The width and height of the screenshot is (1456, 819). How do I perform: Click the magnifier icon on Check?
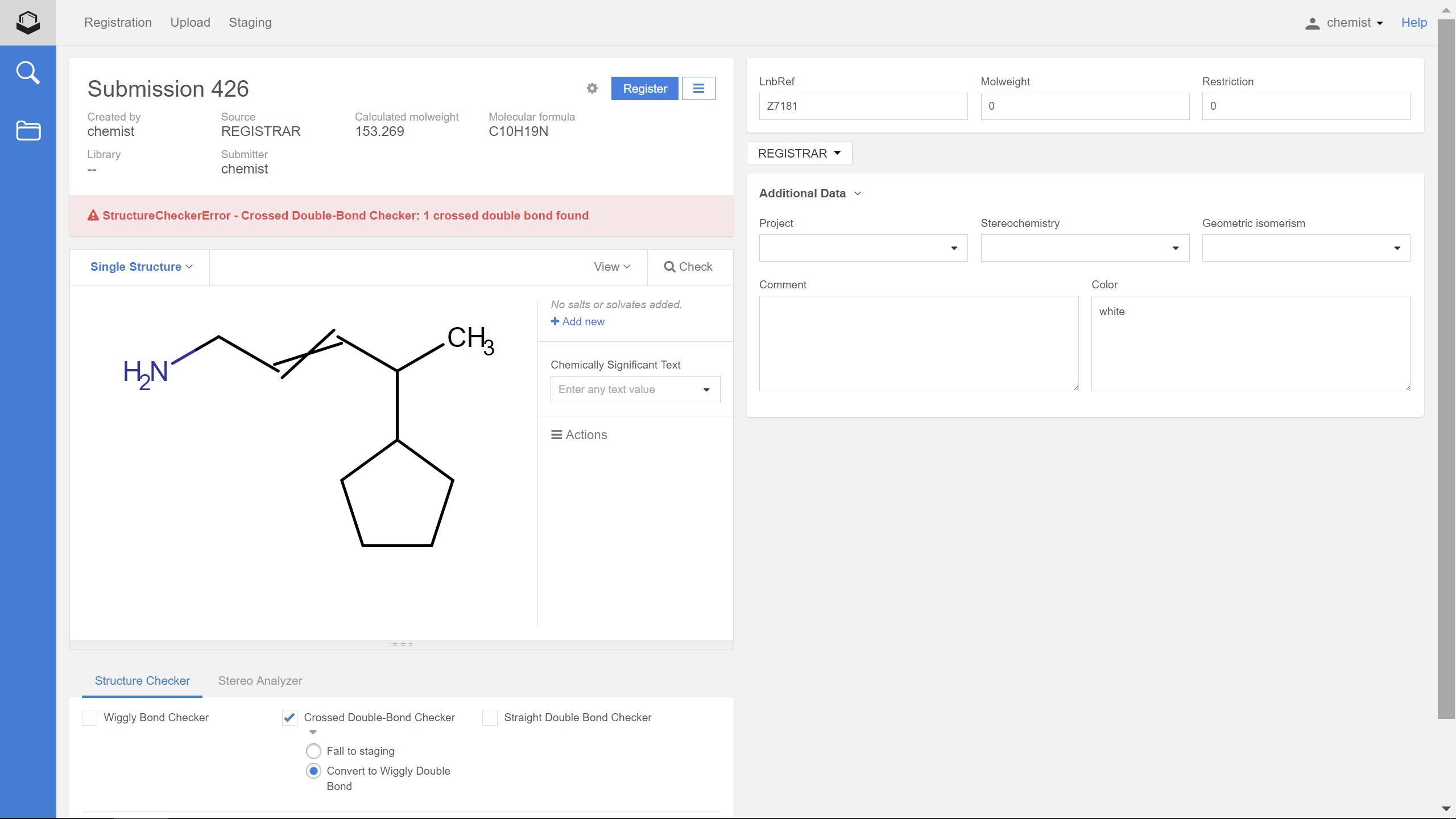[669, 267]
